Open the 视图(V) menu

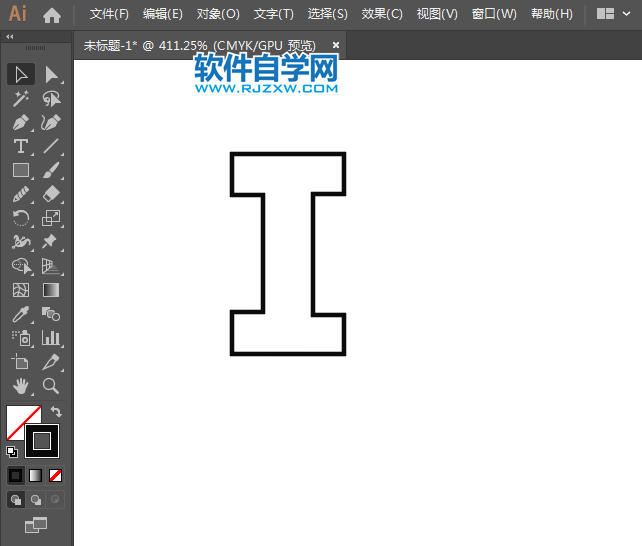pos(437,14)
